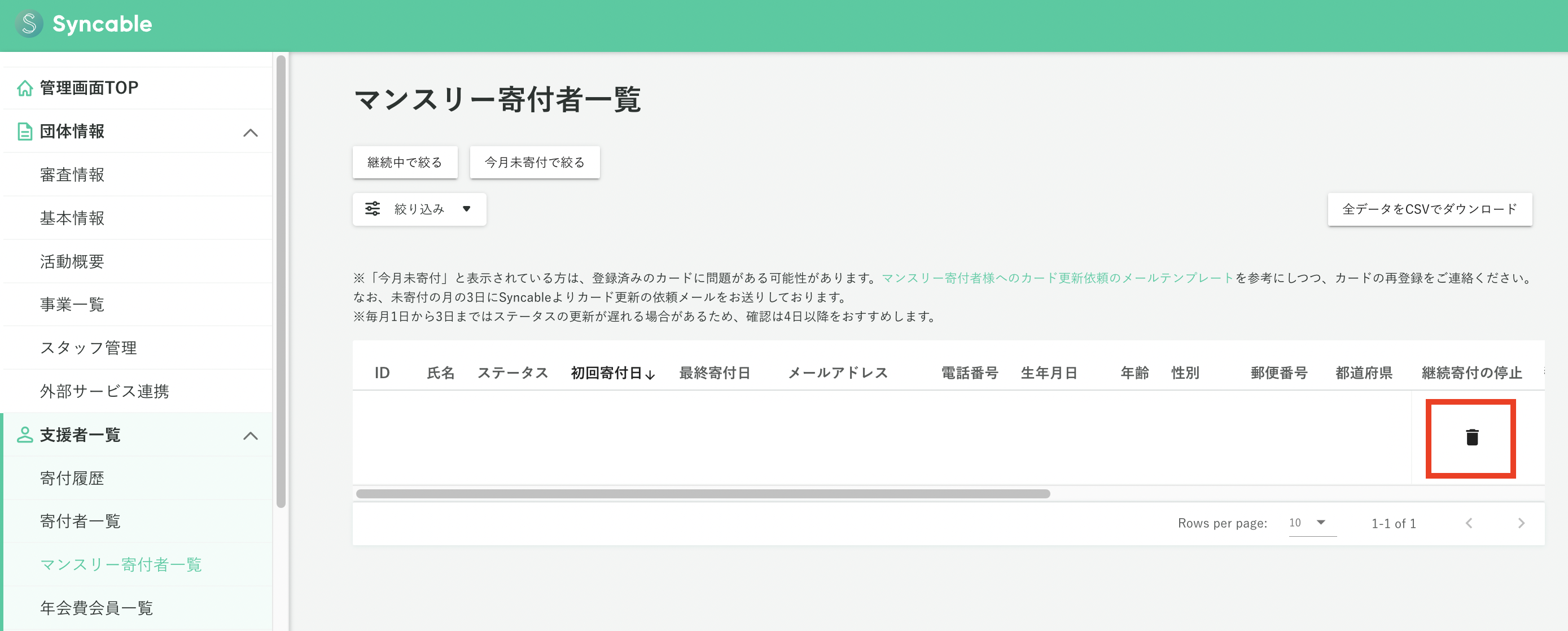Click the Syncable logo icon
Image resolution: width=1568 pixels, height=631 pixels.
pyautogui.click(x=29, y=24)
